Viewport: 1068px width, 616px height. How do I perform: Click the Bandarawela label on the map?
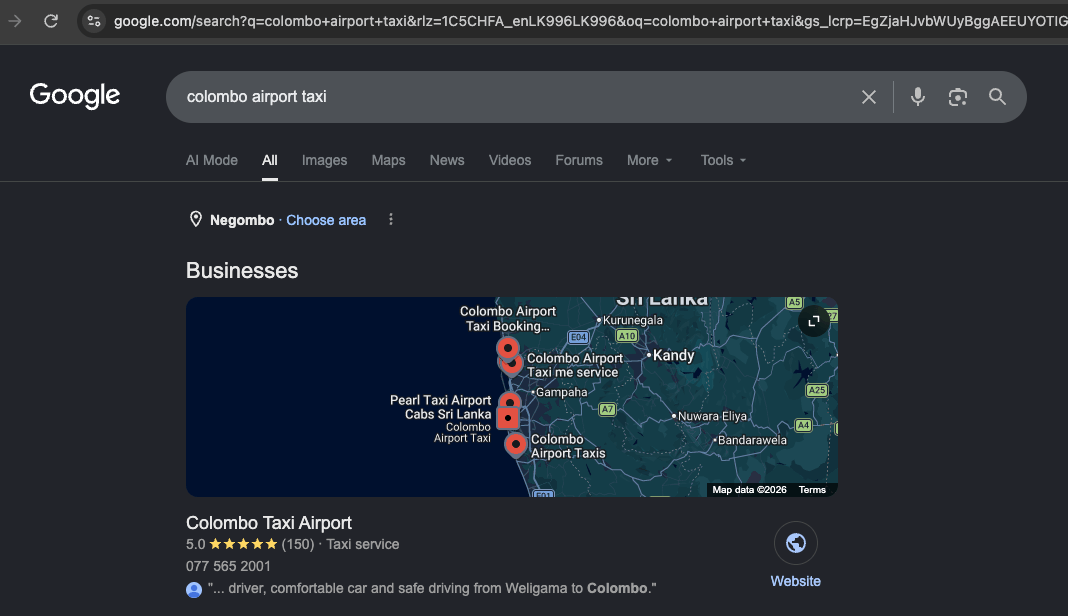tap(752, 440)
